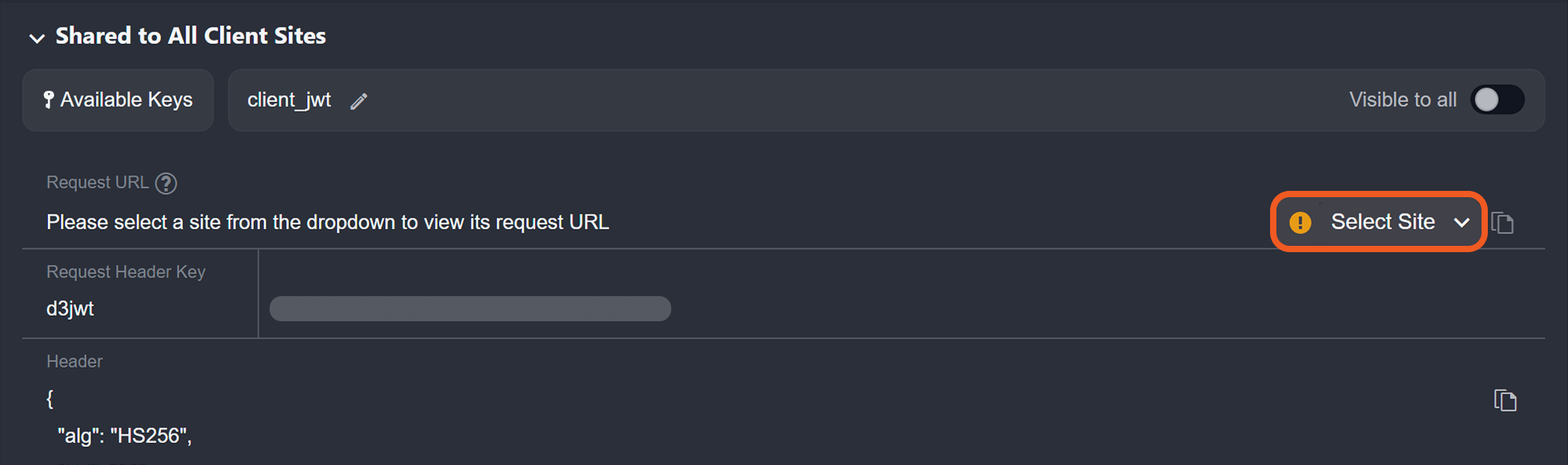Collapse the Shared to All Client Sites section
Viewport: 1568px width, 465px height.
tap(36, 38)
